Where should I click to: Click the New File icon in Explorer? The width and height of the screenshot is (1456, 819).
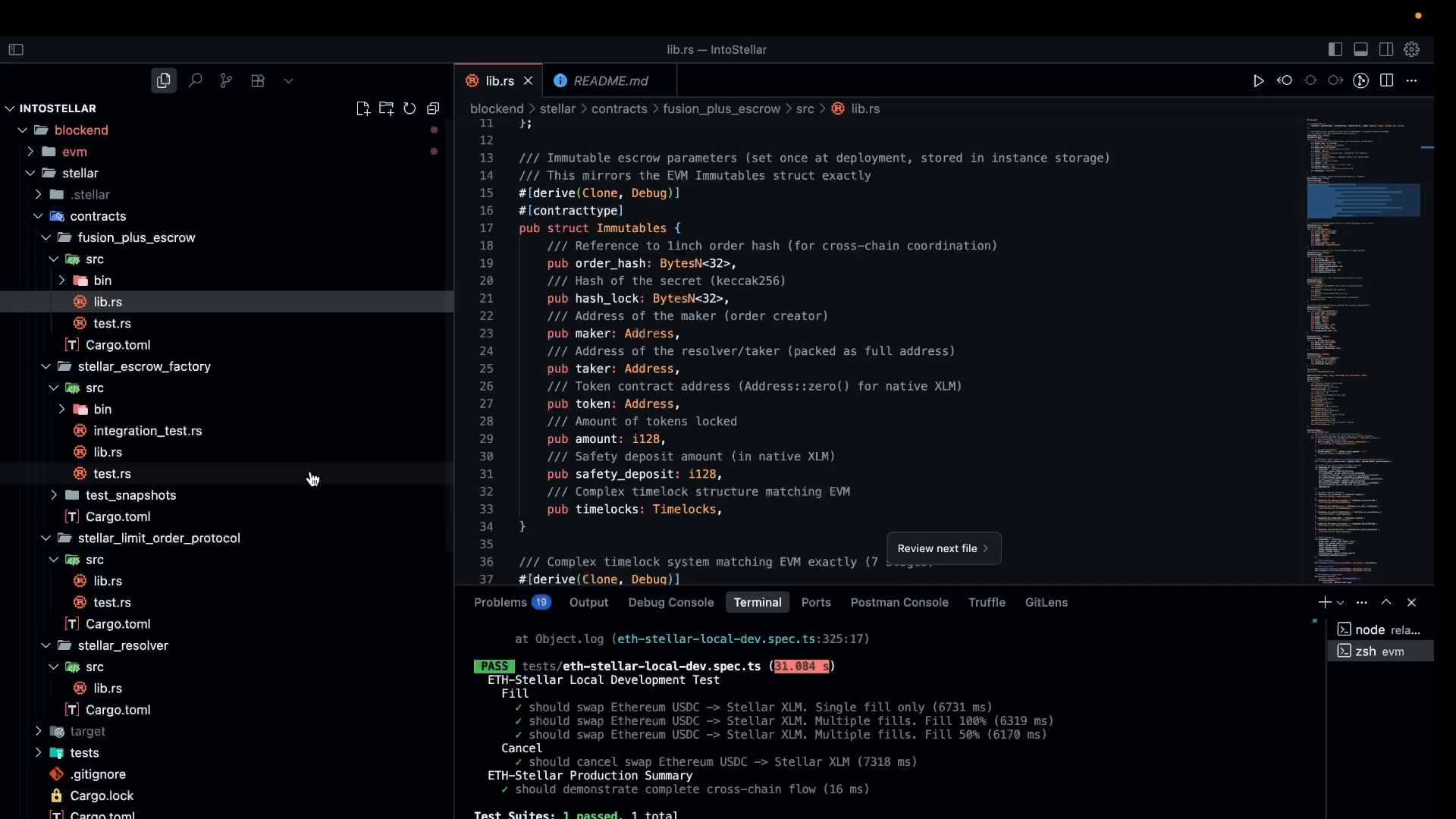coord(363,108)
